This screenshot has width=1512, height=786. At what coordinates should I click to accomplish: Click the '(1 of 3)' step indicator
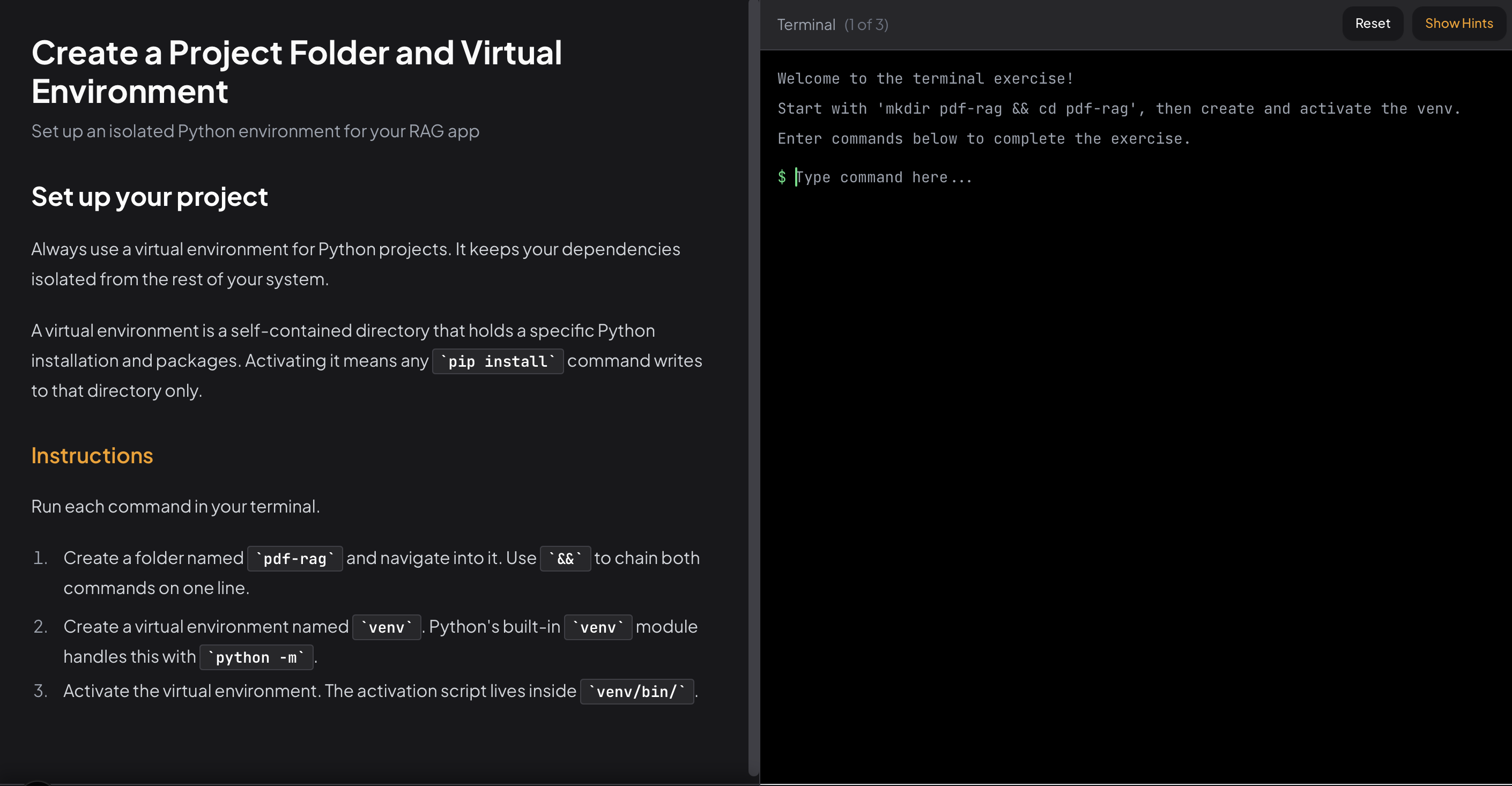866,25
